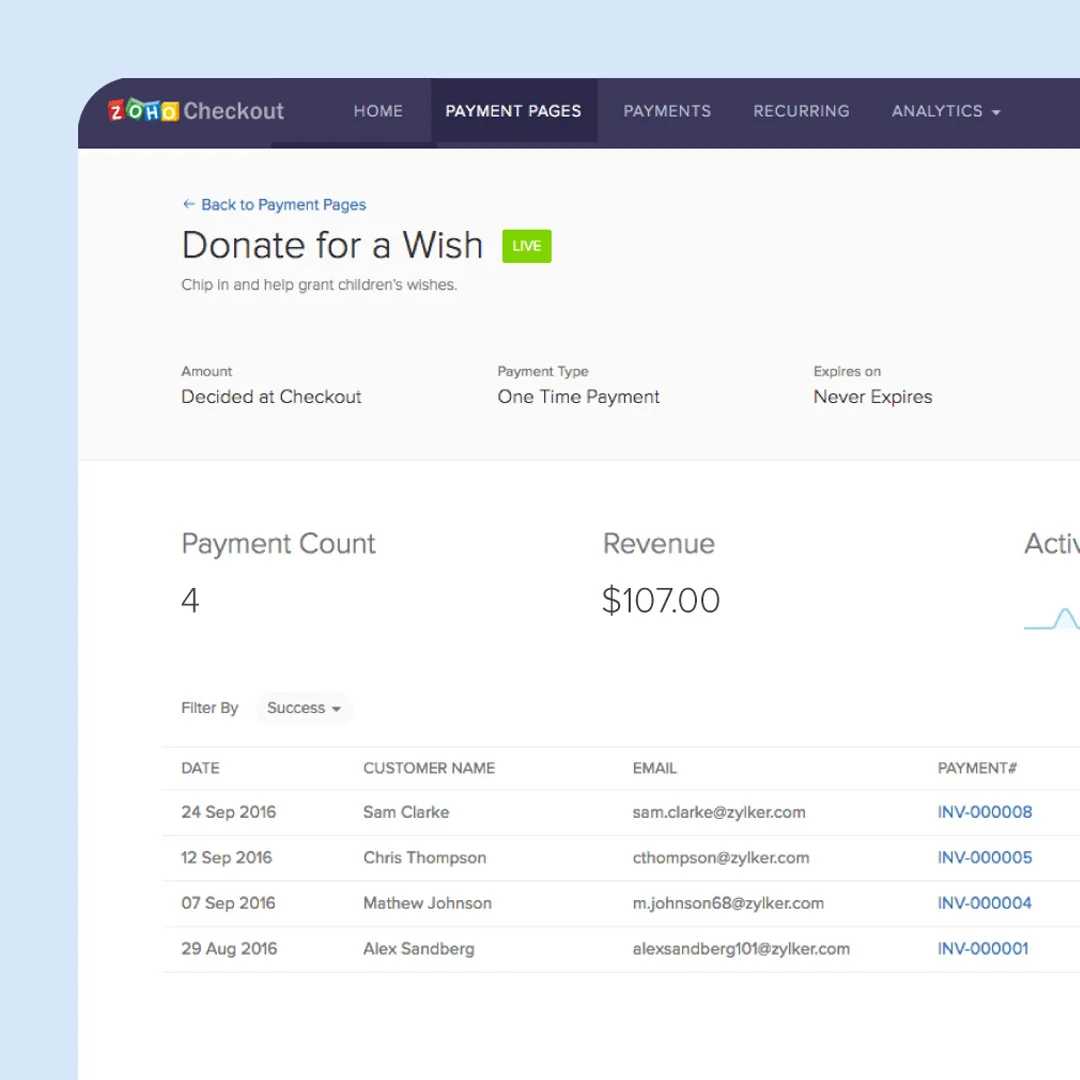1080x1080 pixels.
Task: Go to the RECURRING section
Action: coord(801,111)
